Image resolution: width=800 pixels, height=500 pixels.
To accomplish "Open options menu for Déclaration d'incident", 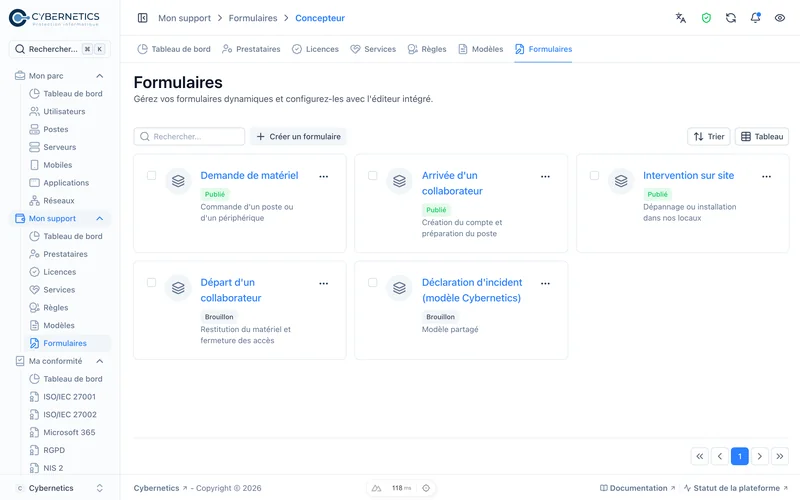I will coord(545,284).
